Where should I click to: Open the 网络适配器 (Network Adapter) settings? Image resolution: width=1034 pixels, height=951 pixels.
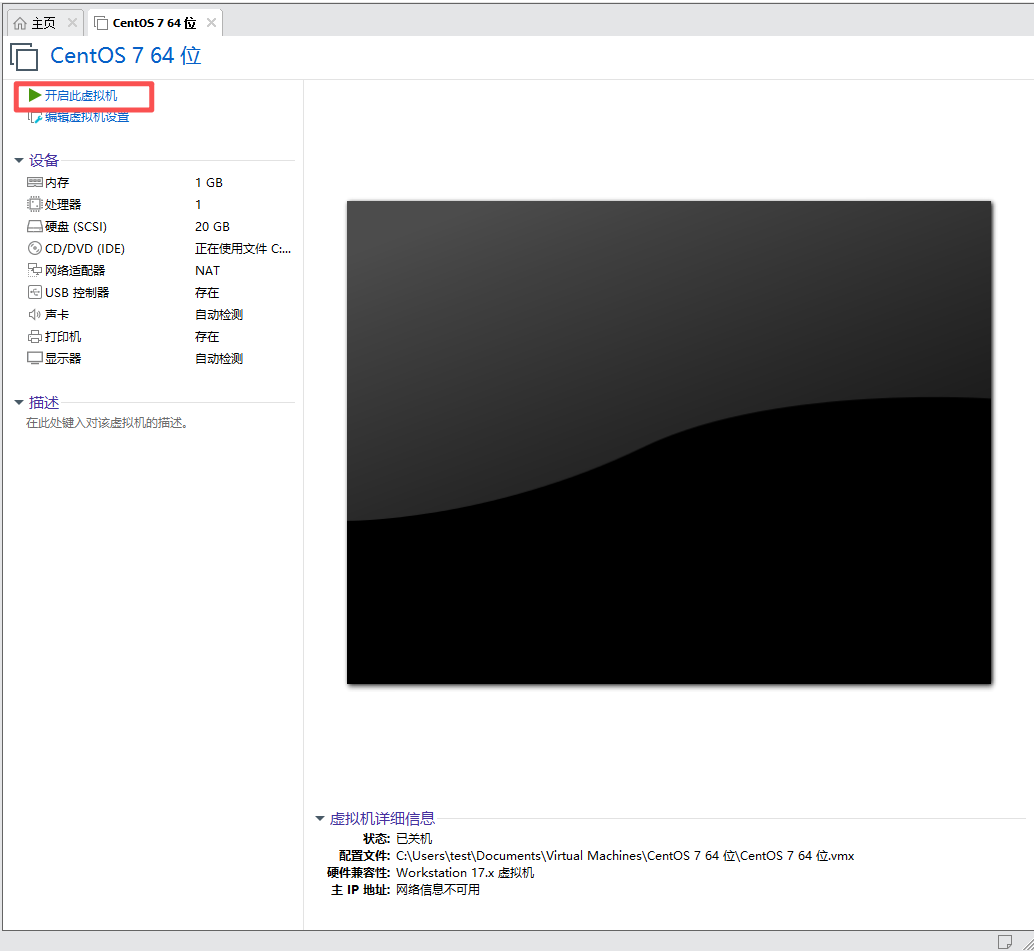[x=66, y=270]
